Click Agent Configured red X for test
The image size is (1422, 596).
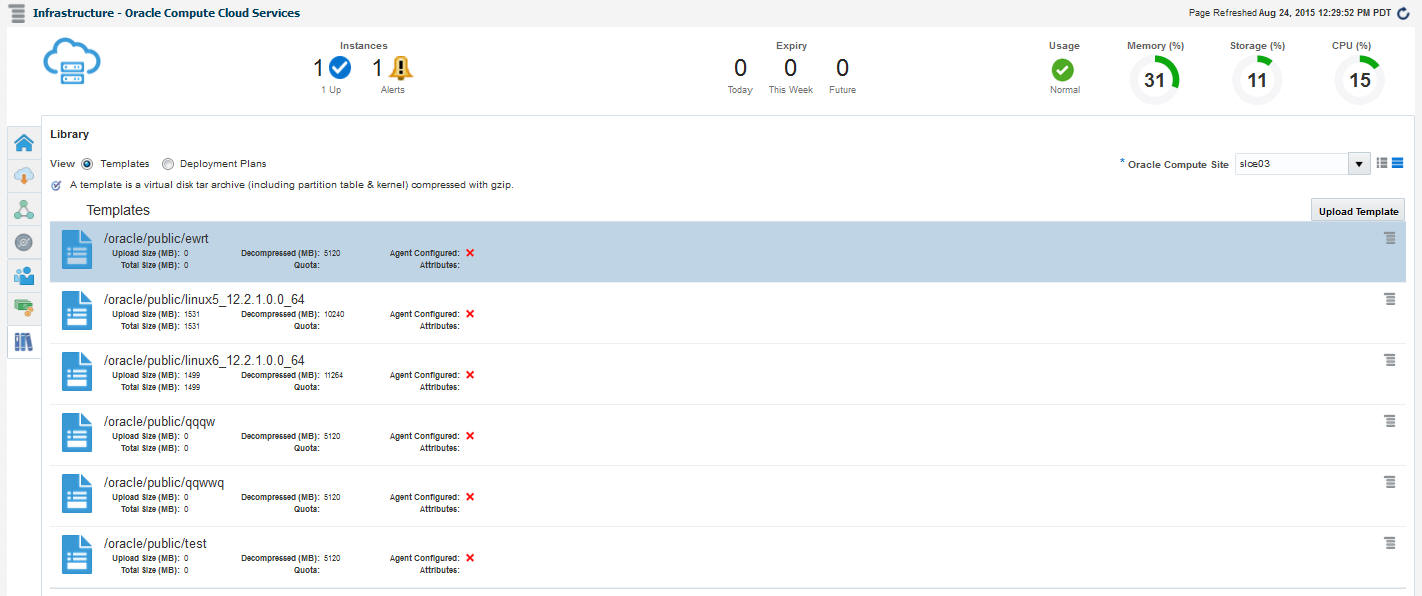(470, 558)
